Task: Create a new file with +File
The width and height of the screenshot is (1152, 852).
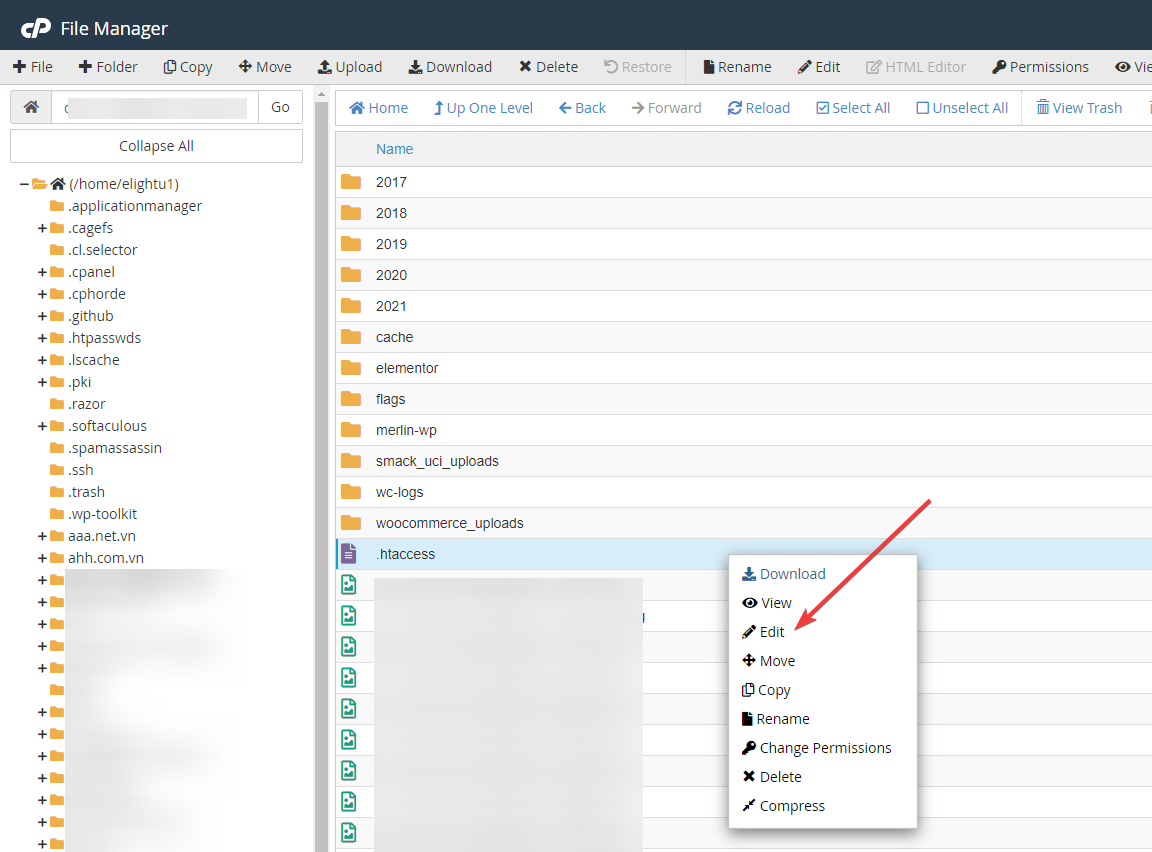Action: [x=33, y=67]
